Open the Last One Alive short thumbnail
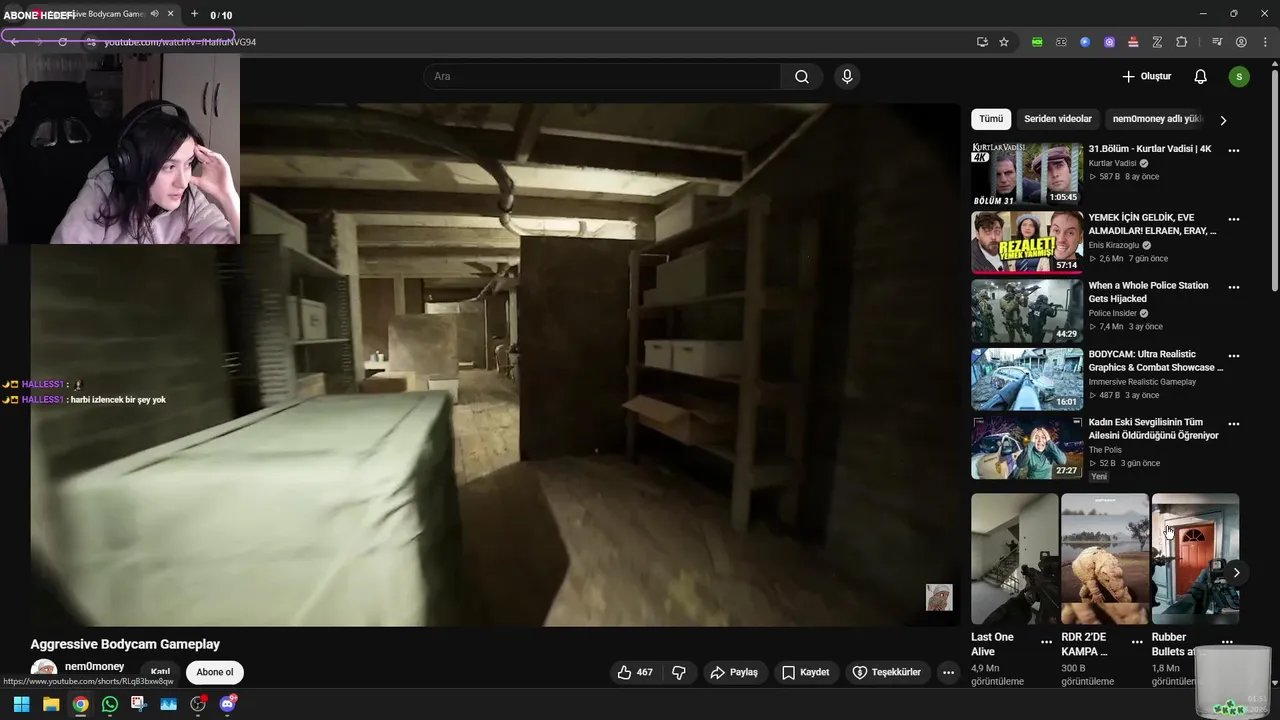 (x=1014, y=559)
